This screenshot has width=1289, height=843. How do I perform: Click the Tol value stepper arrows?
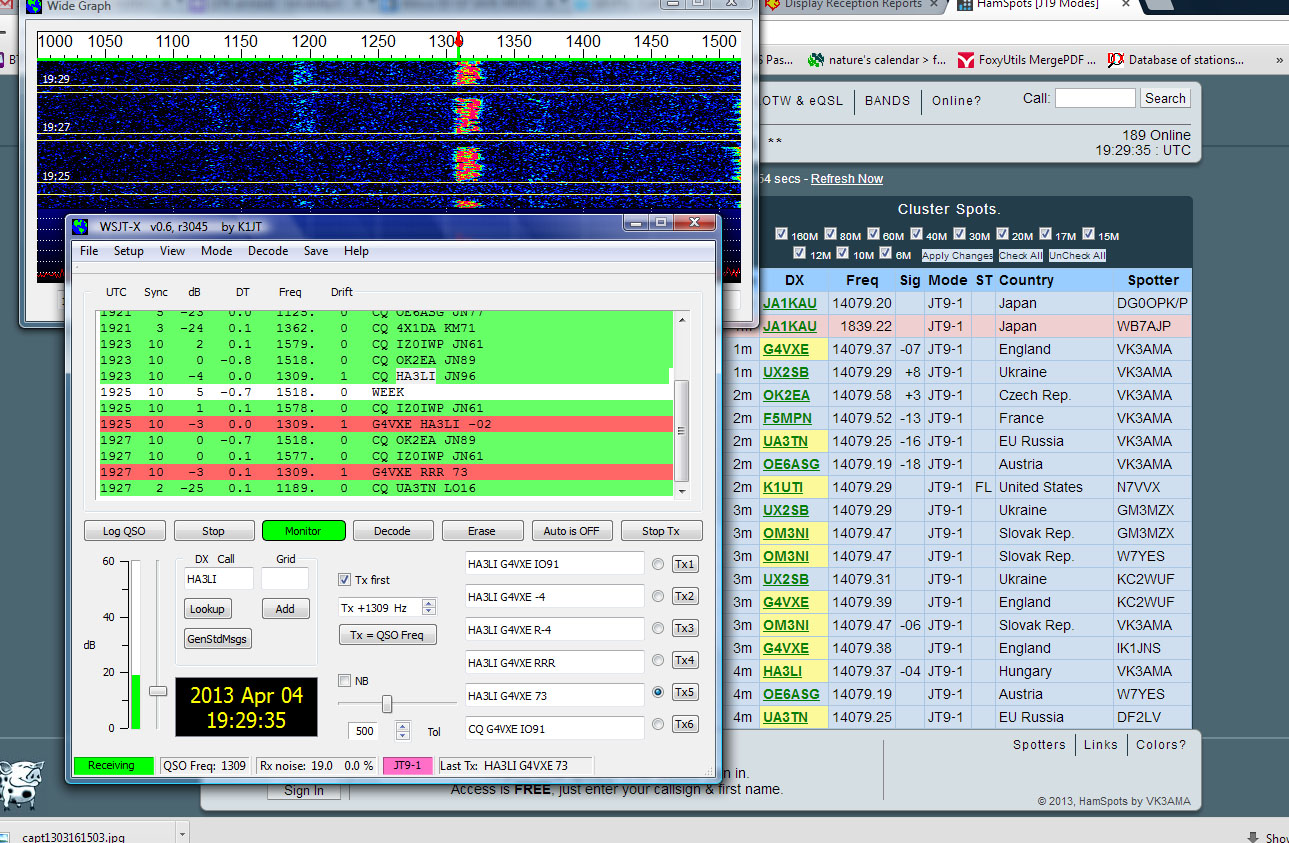(x=402, y=730)
